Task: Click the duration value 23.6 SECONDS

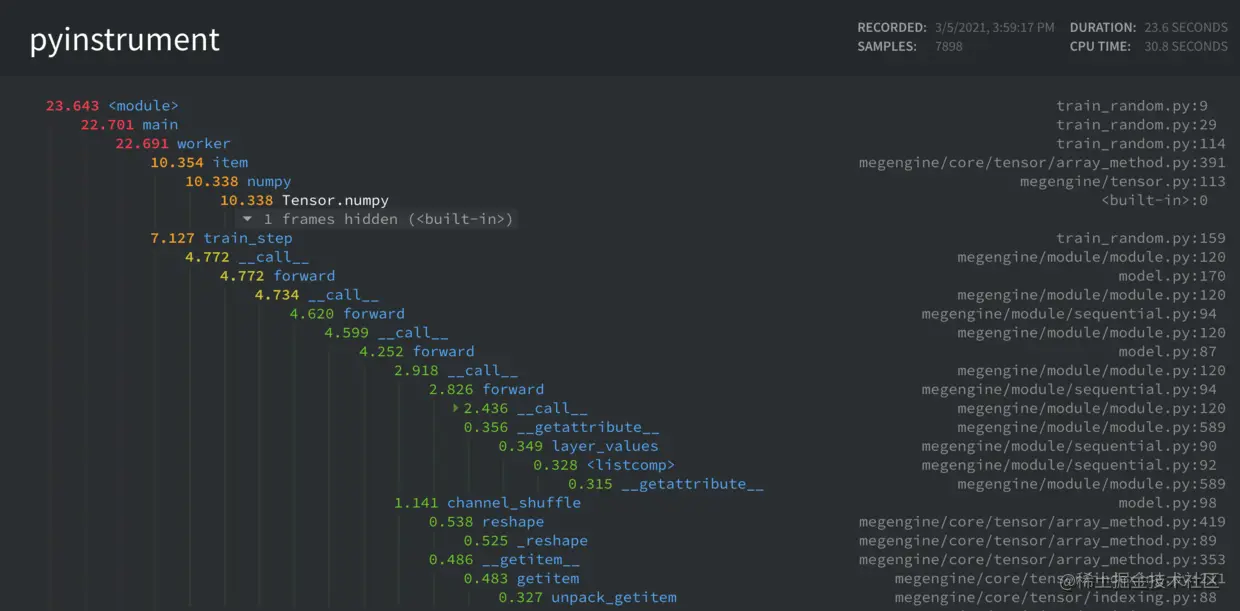Action: (1186, 28)
